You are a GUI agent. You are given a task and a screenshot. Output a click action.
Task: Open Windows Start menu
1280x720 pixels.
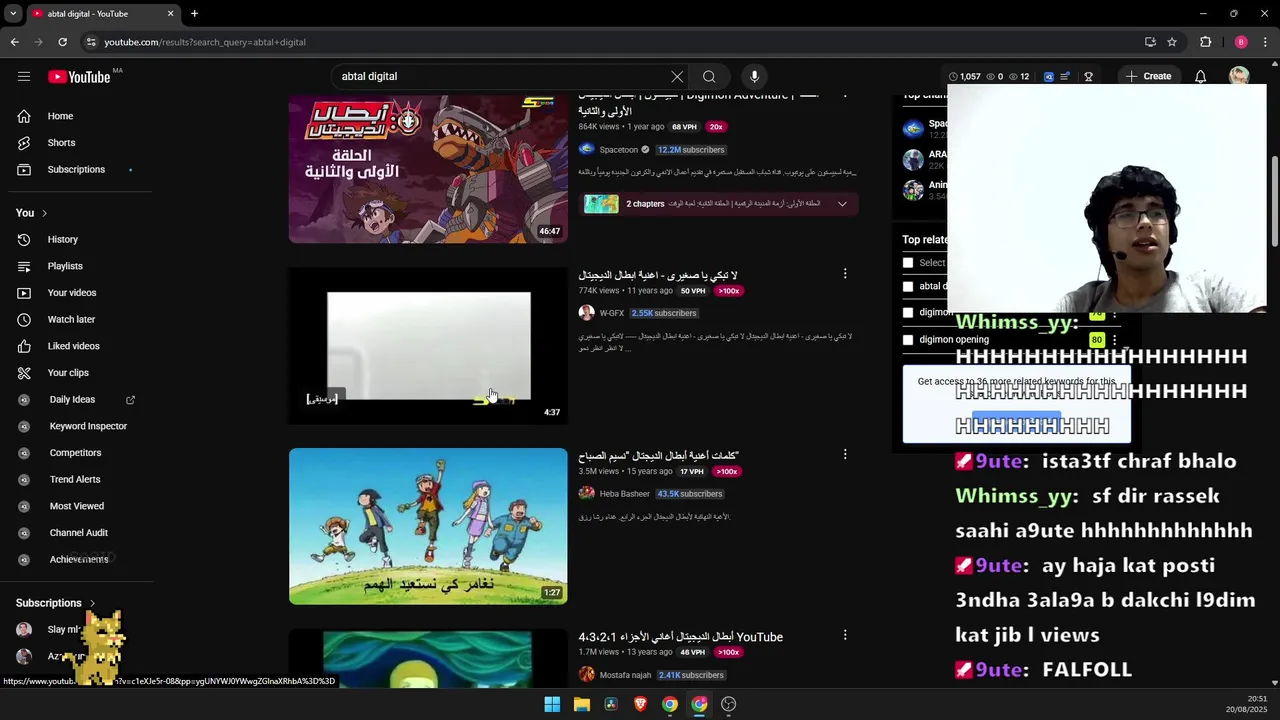(x=552, y=704)
